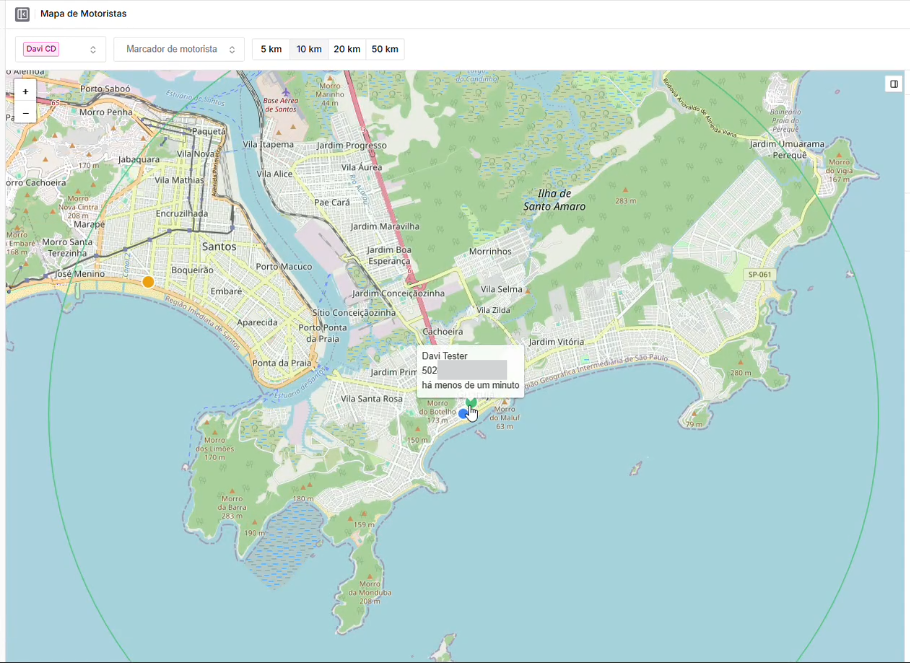Click the Morrinhos label on map

coord(490,251)
